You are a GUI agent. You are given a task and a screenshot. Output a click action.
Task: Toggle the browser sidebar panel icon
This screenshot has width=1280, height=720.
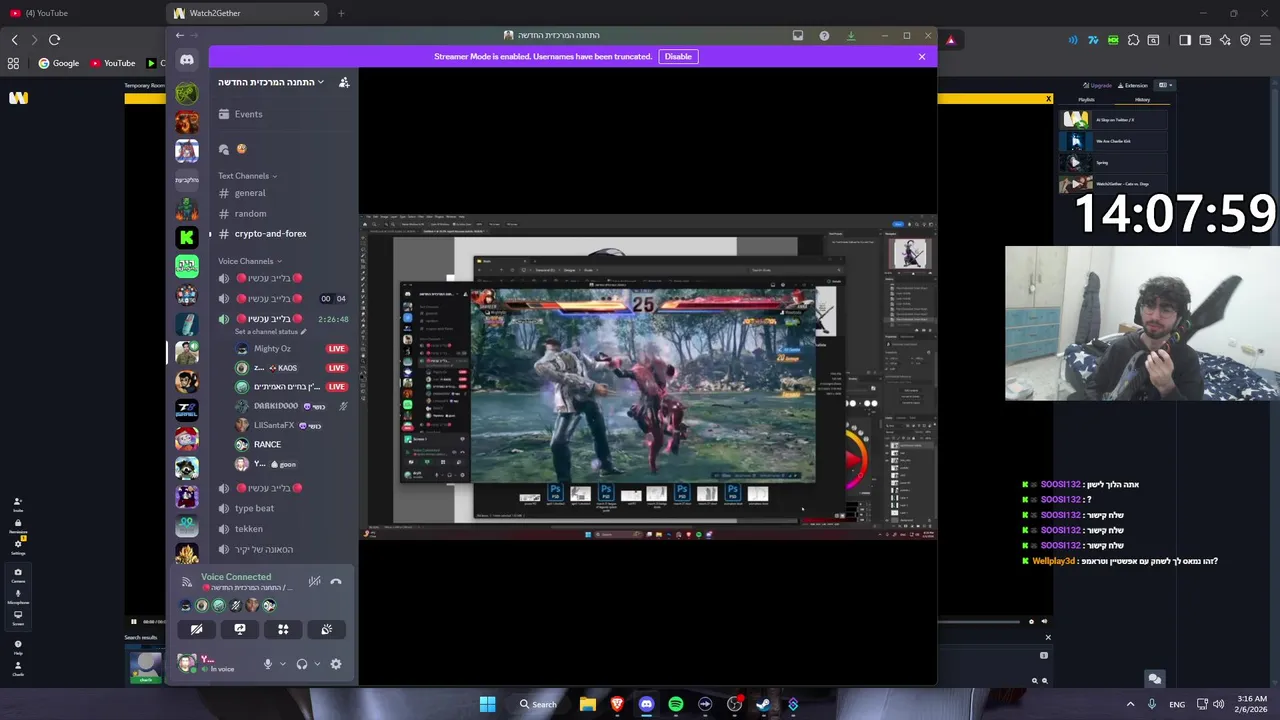(x=1185, y=40)
